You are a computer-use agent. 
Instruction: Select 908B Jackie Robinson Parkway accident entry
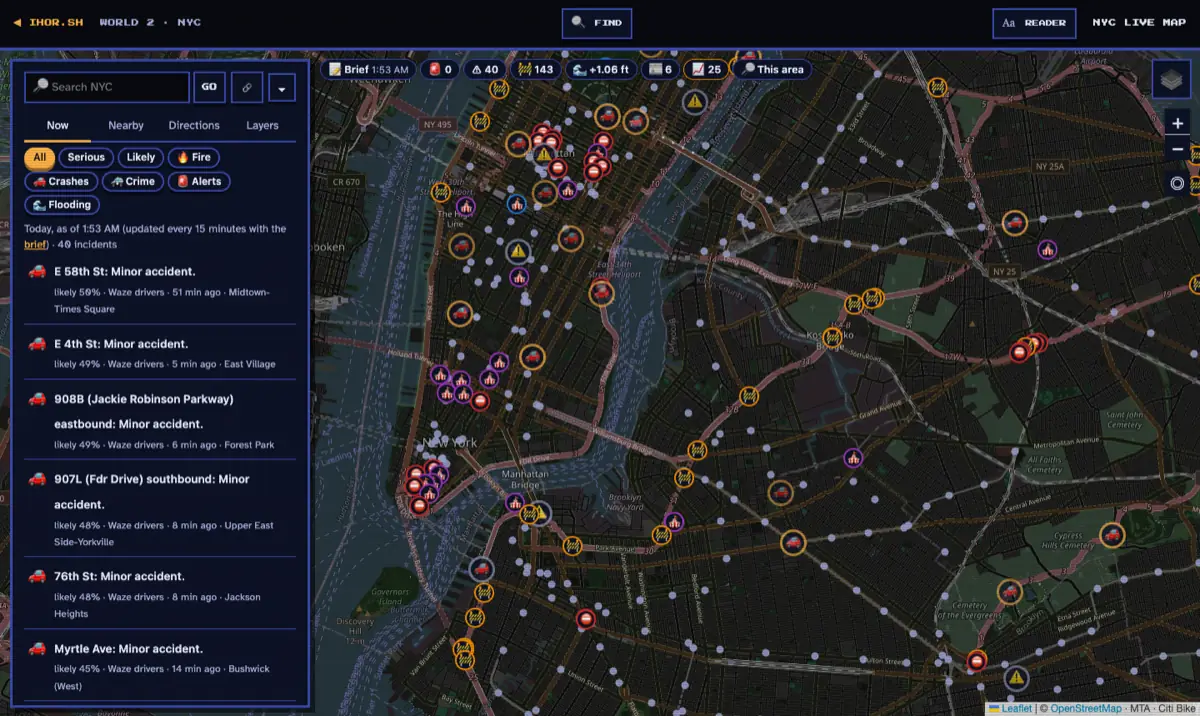coord(160,420)
